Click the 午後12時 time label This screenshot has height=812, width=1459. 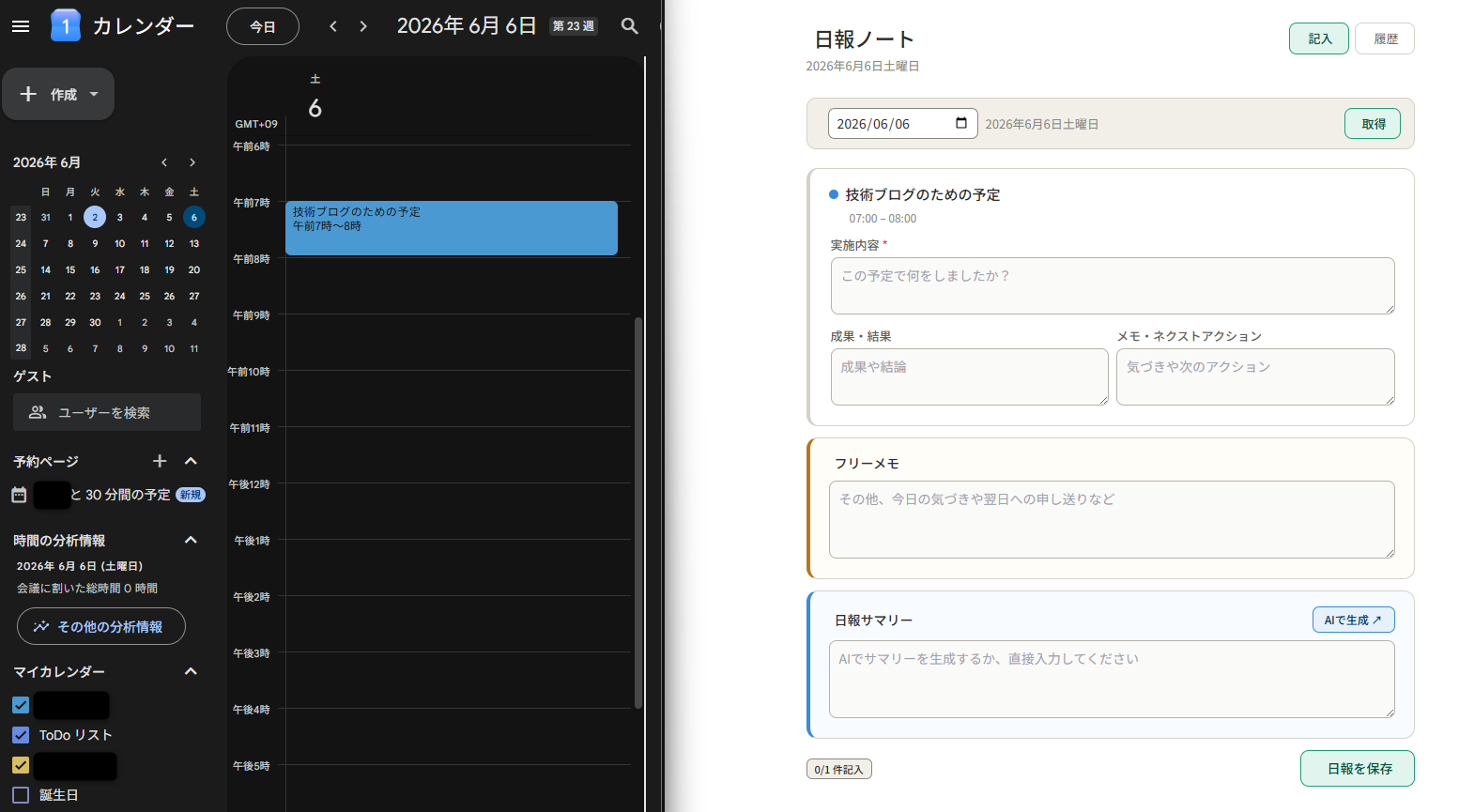249,484
